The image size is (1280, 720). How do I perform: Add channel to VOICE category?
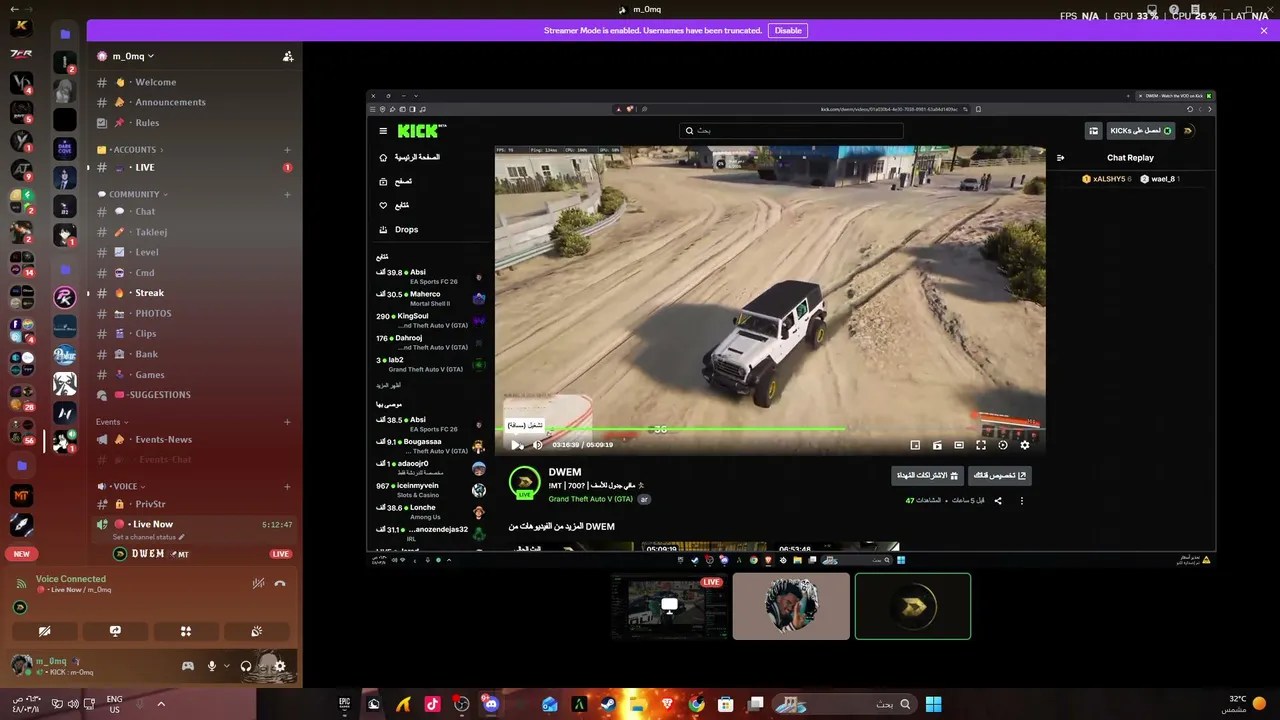[x=287, y=487]
